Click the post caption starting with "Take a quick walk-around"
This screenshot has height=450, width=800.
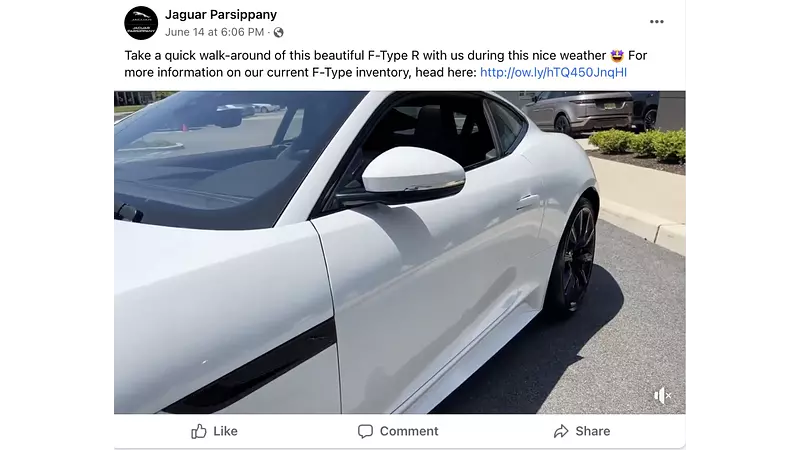[386, 64]
